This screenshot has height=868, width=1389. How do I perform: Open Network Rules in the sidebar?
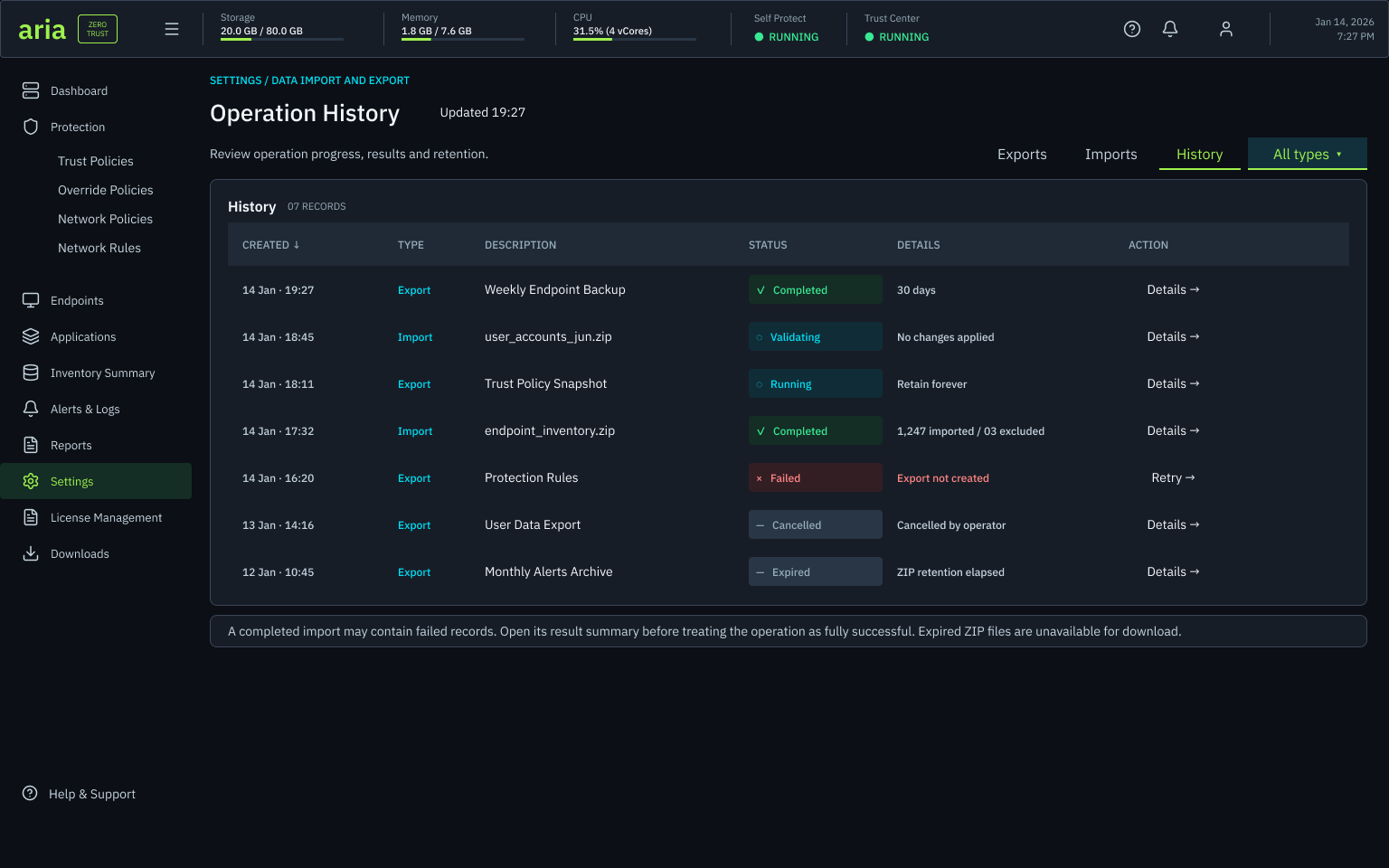pyautogui.click(x=99, y=248)
